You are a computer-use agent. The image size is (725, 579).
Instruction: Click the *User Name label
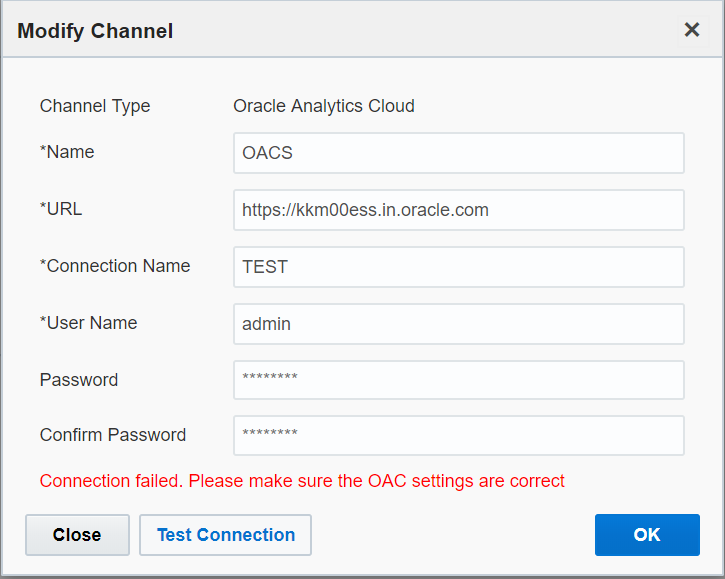[x=89, y=323]
